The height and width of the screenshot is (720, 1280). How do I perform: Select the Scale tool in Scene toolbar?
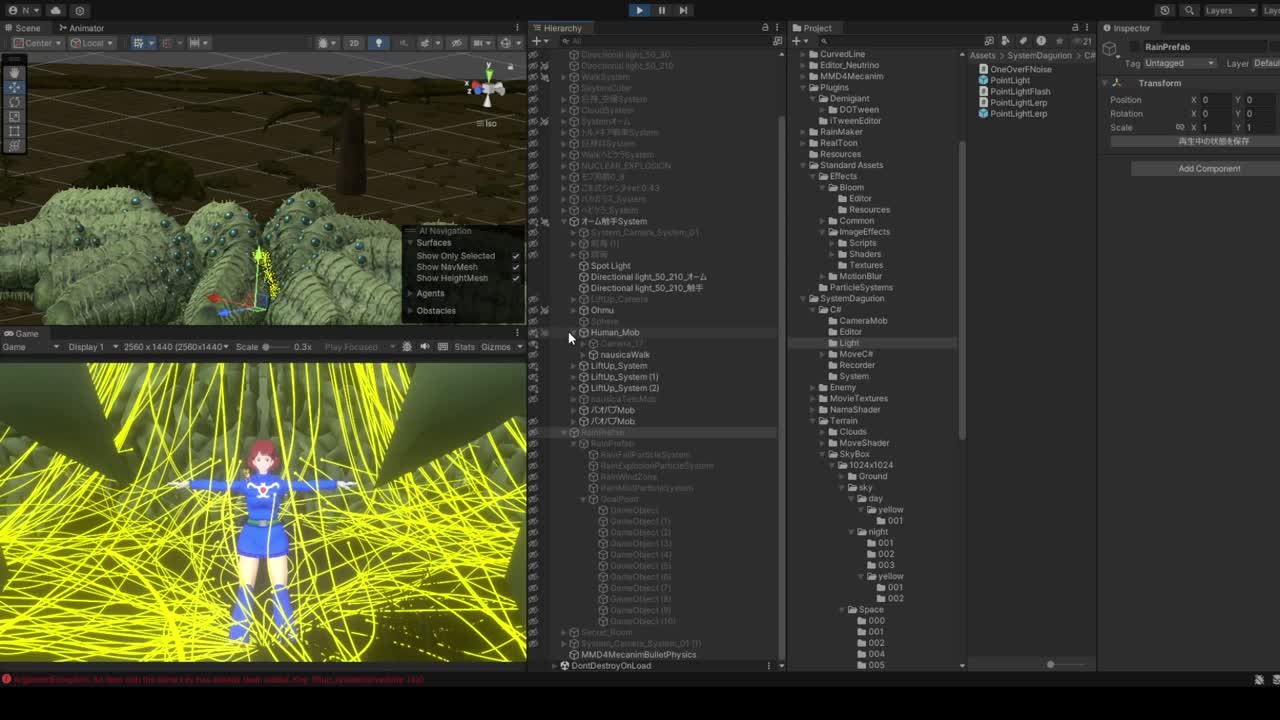pyautogui.click(x=14, y=117)
